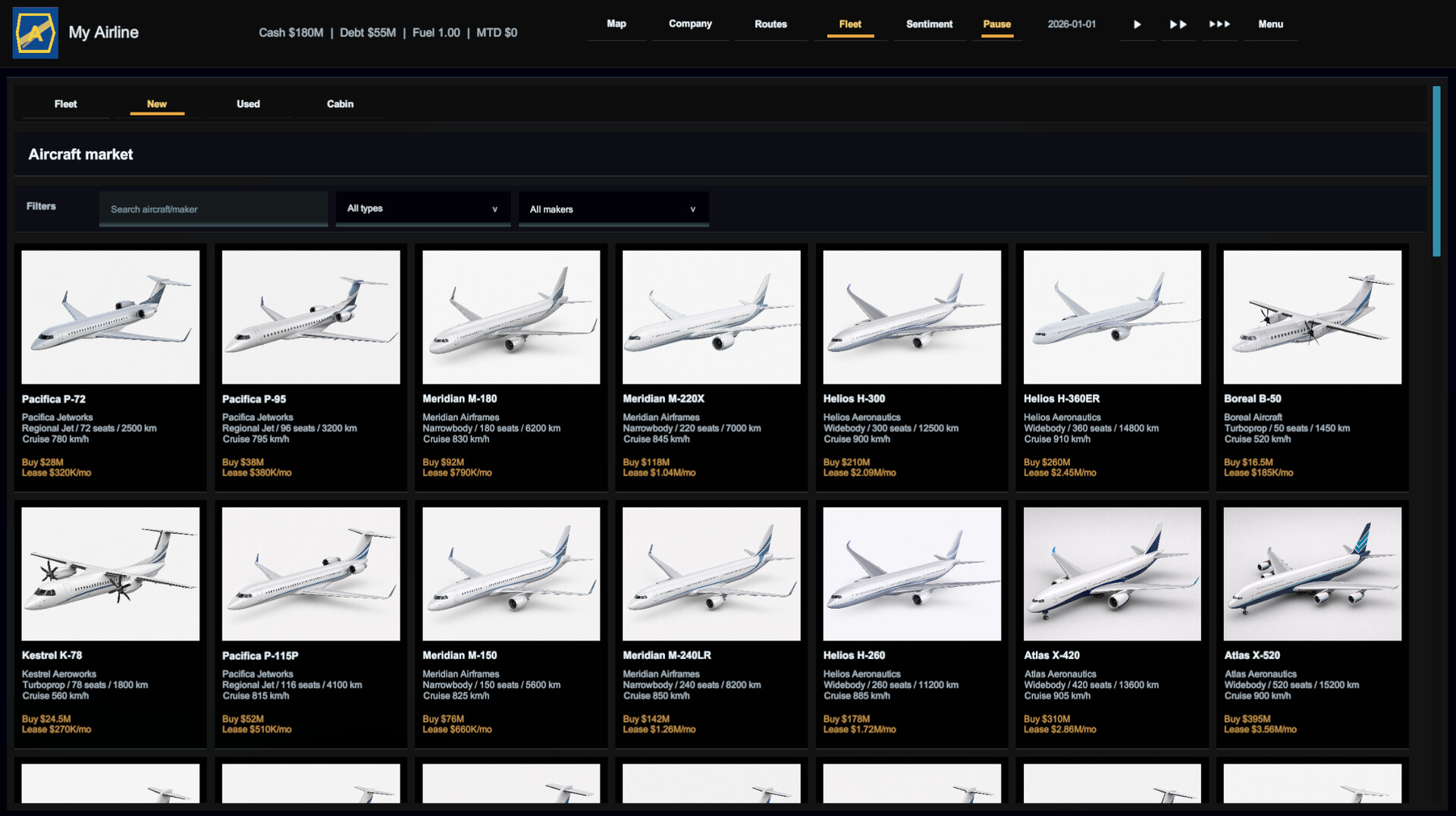Start normal speed play button

1137,24
